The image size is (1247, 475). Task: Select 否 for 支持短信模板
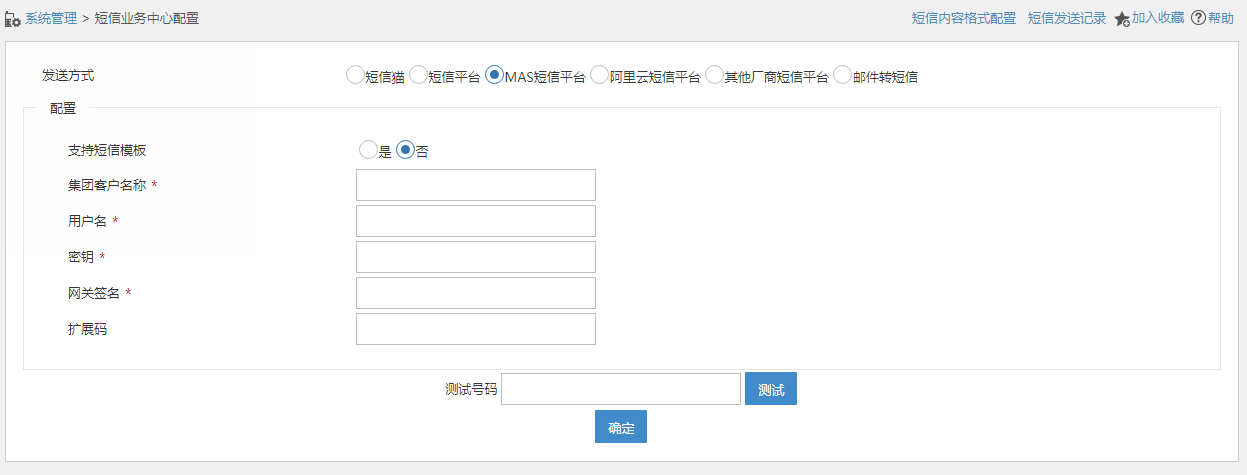(405, 150)
